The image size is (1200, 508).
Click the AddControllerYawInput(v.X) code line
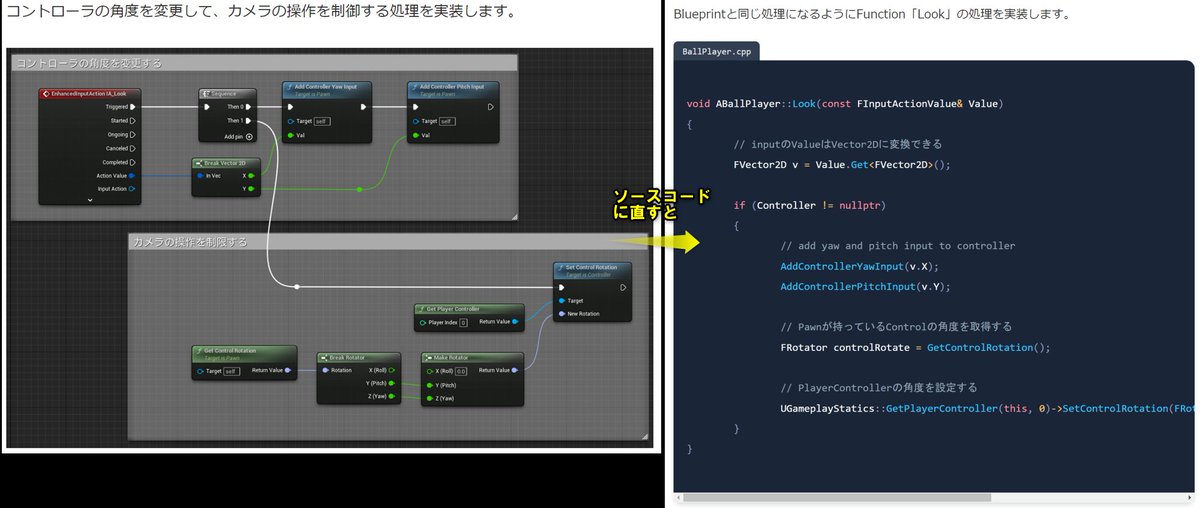pyautogui.click(x=860, y=266)
